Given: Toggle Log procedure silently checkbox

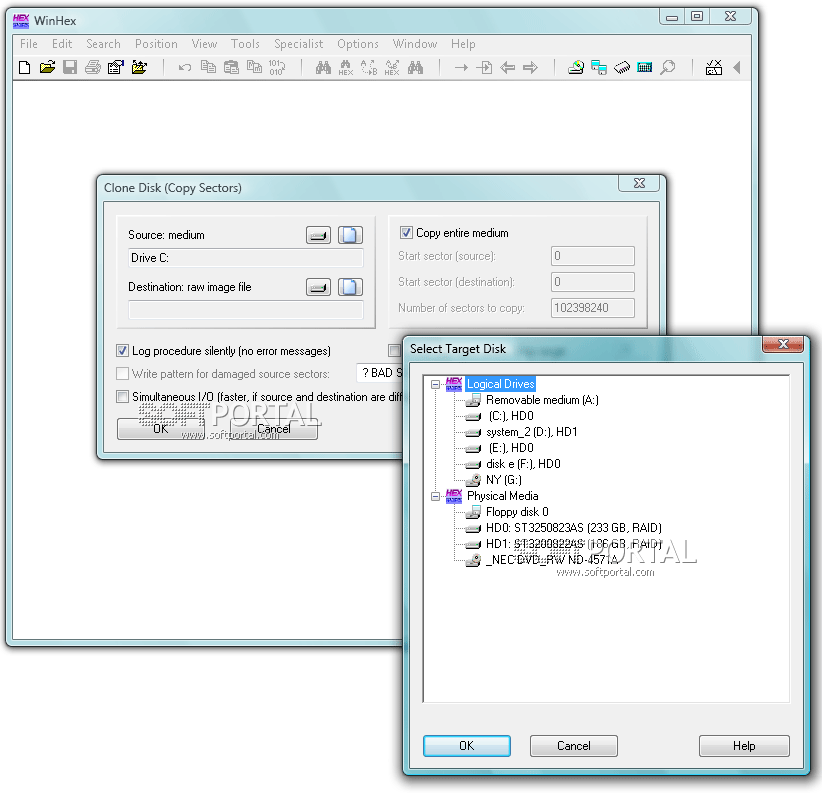Looking at the screenshot, I should [x=122, y=351].
